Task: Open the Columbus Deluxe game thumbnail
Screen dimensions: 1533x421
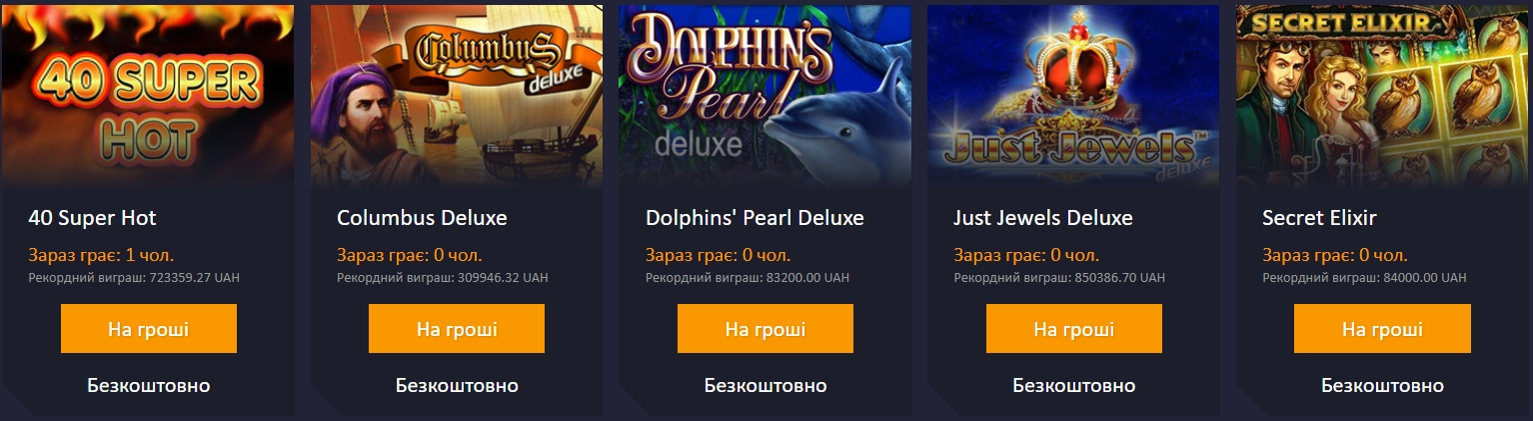Action: pos(457,96)
